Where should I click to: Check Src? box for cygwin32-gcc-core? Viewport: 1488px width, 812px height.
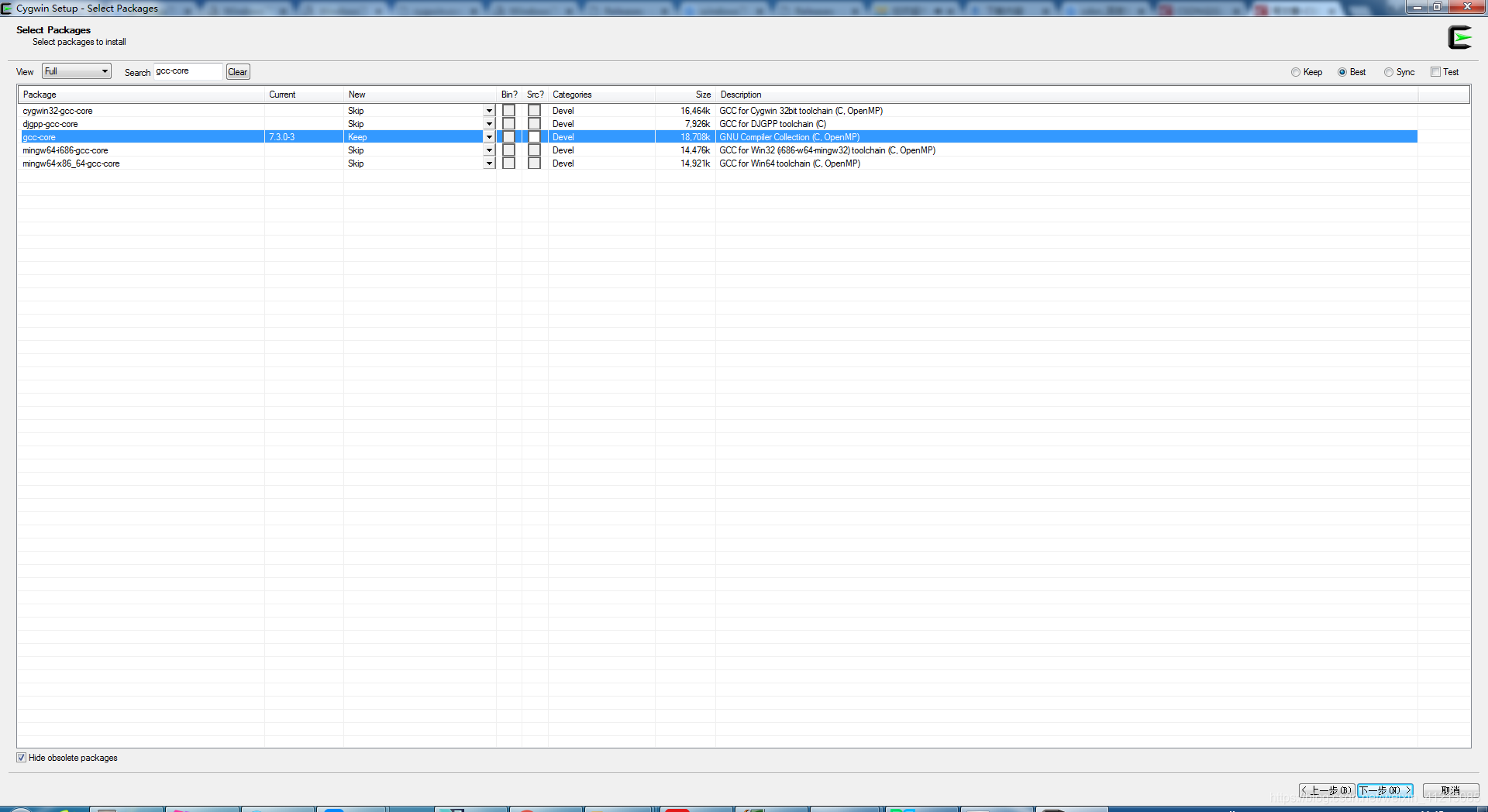[534, 111]
